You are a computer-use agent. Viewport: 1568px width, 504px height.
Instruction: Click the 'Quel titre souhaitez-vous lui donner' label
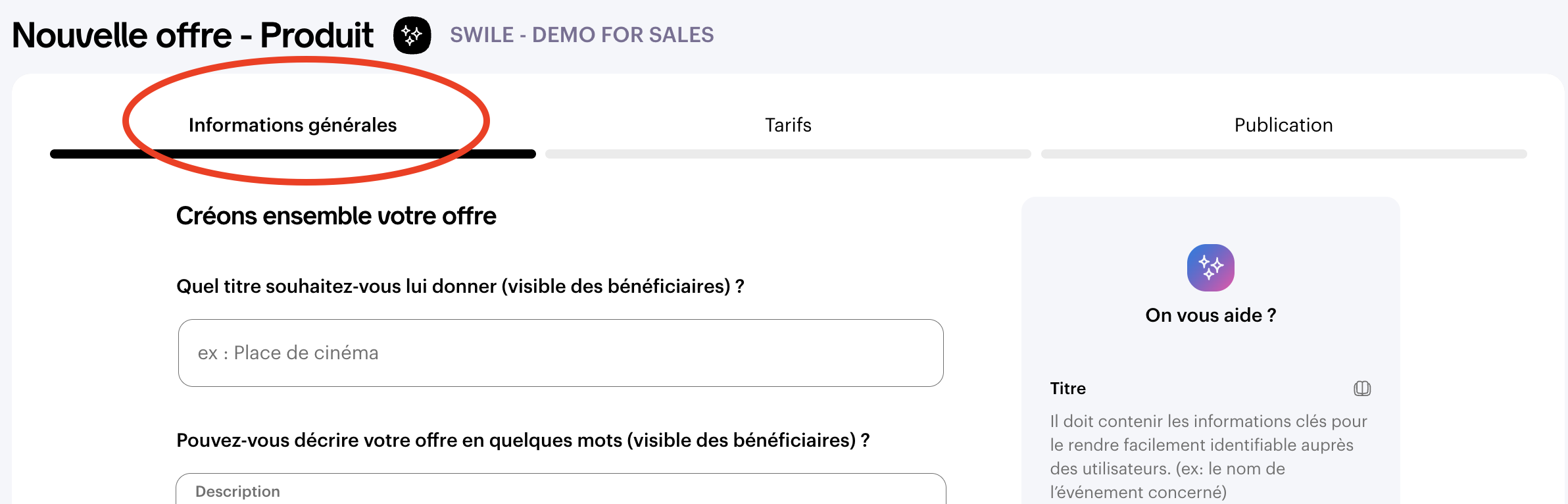click(x=460, y=286)
